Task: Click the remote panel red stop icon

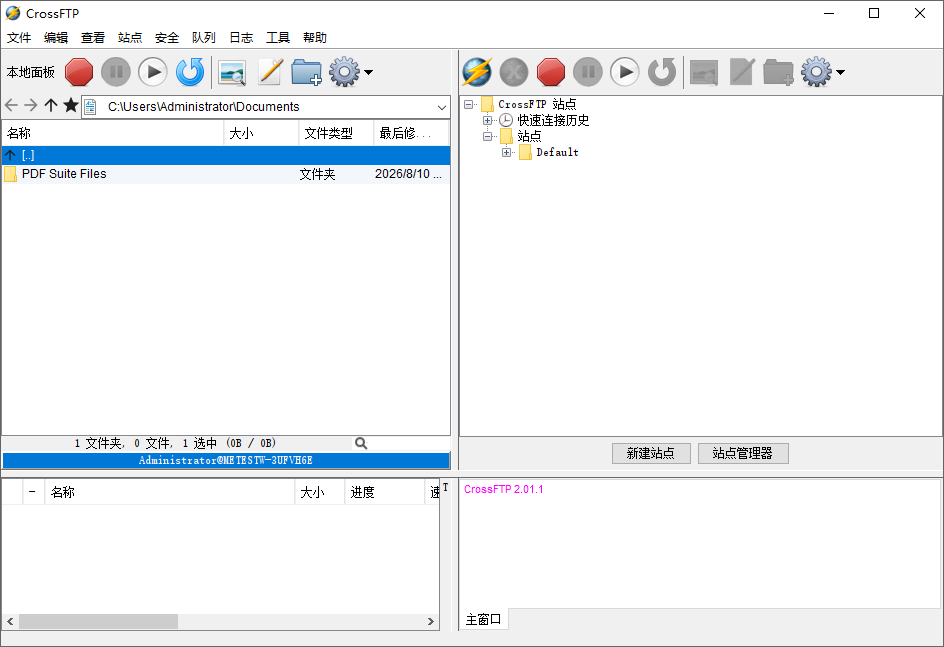Action: (551, 72)
